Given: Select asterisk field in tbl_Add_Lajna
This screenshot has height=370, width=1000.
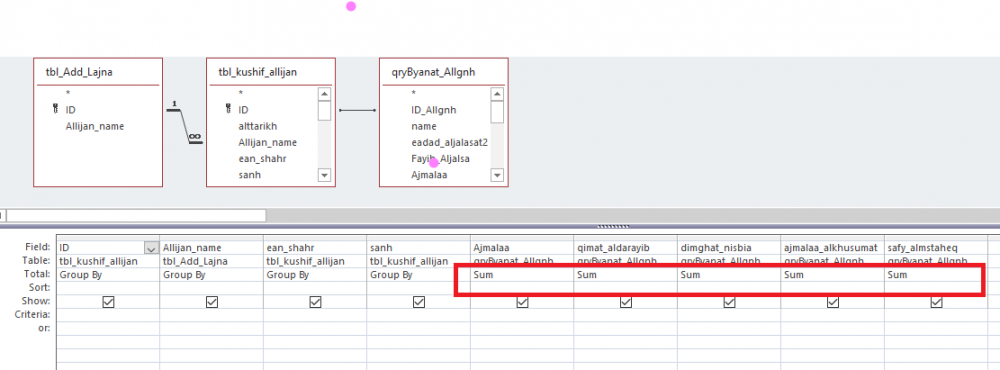Looking at the screenshot, I should click(68, 94).
